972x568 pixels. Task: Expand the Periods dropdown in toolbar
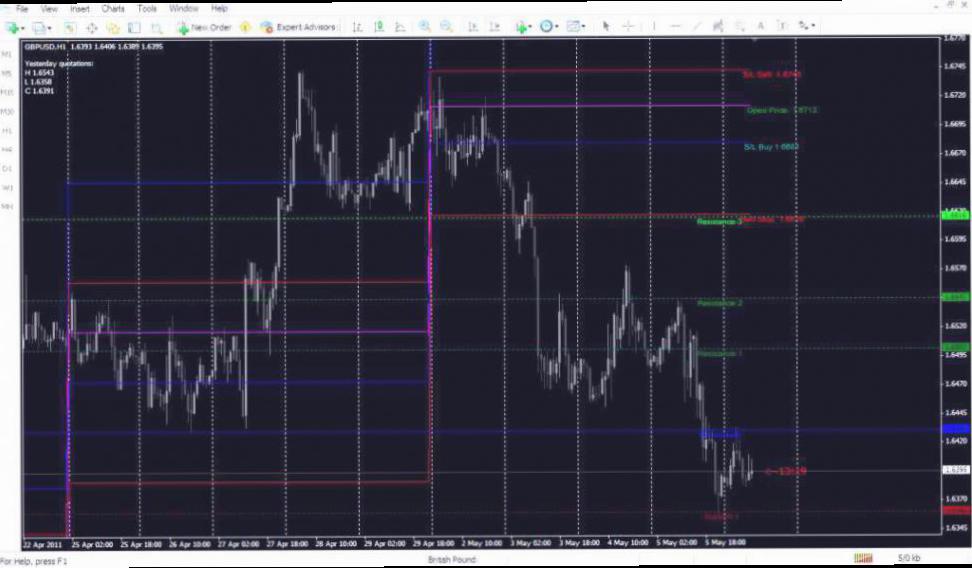pos(558,27)
